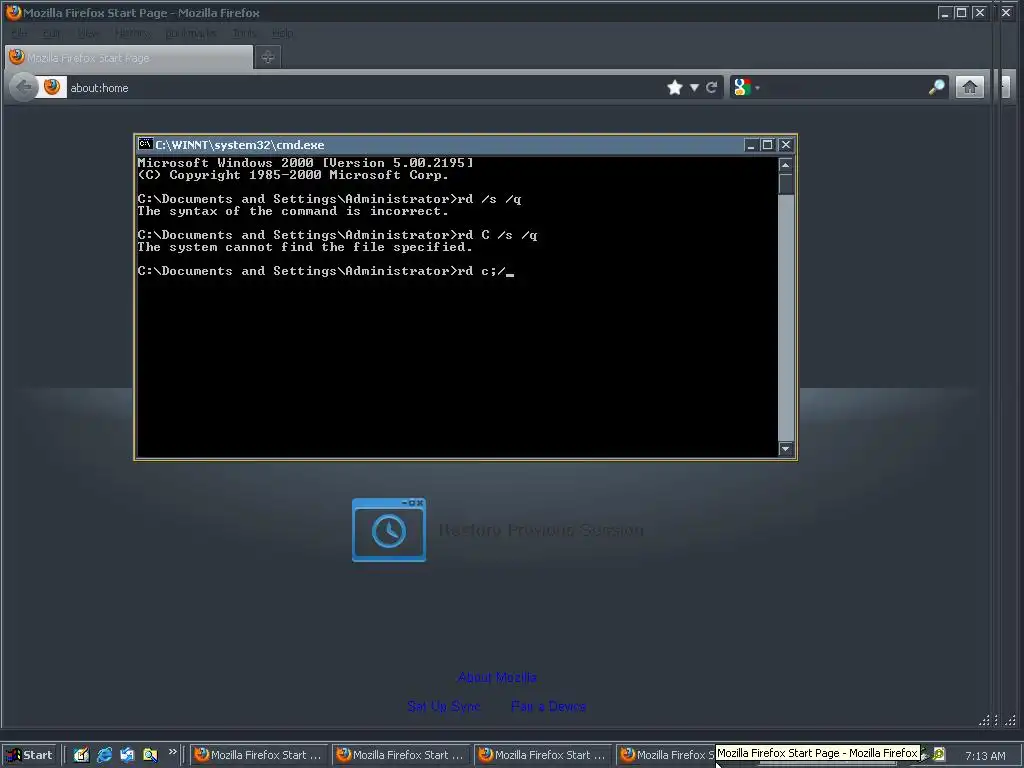
Task: Go to the Firefox home page button
Action: click(970, 87)
